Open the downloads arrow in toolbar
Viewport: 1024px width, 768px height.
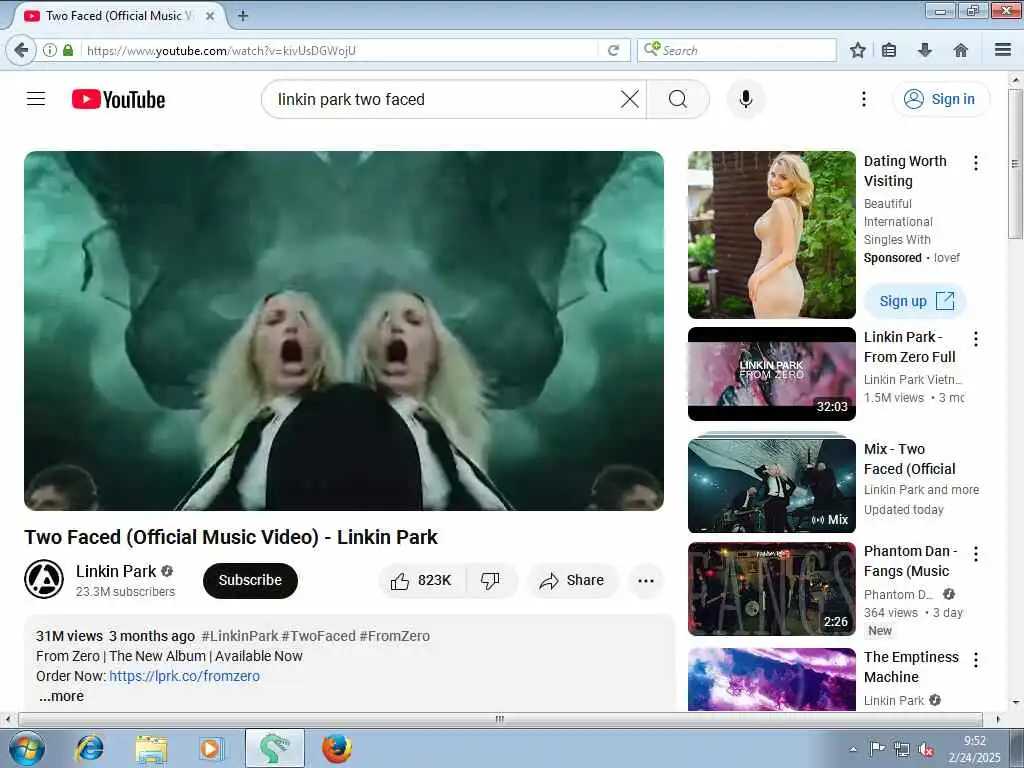pyautogui.click(x=924, y=50)
